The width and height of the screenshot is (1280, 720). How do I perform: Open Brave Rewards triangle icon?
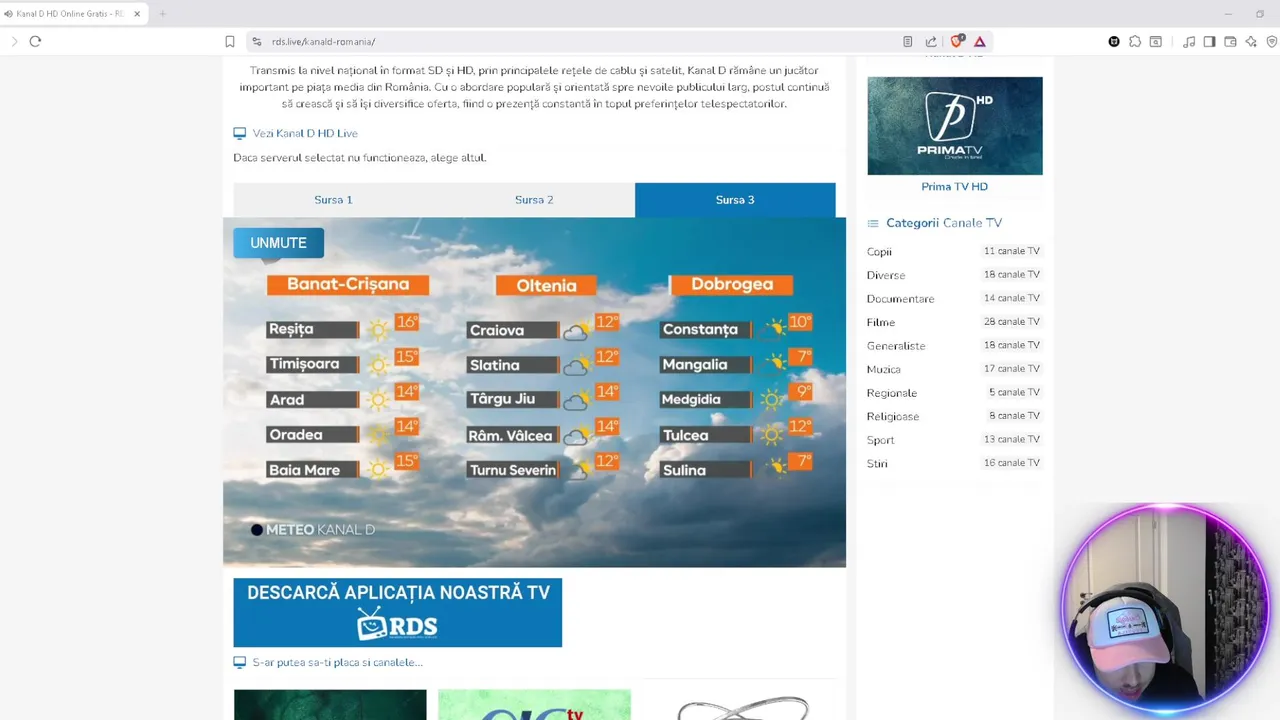(x=980, y=42)
